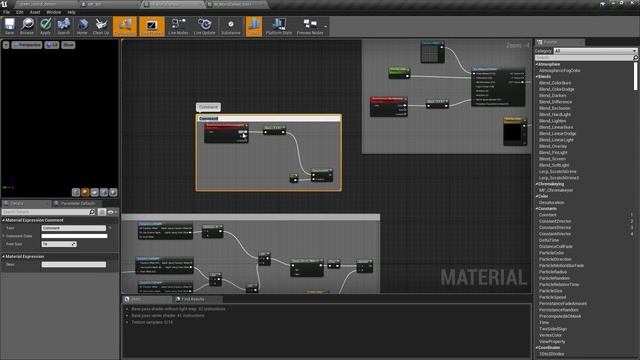Expand the Comment Color property arrow
Image resolution: width=640 pixels, height=360 pixels.
(x=4, y=236)
